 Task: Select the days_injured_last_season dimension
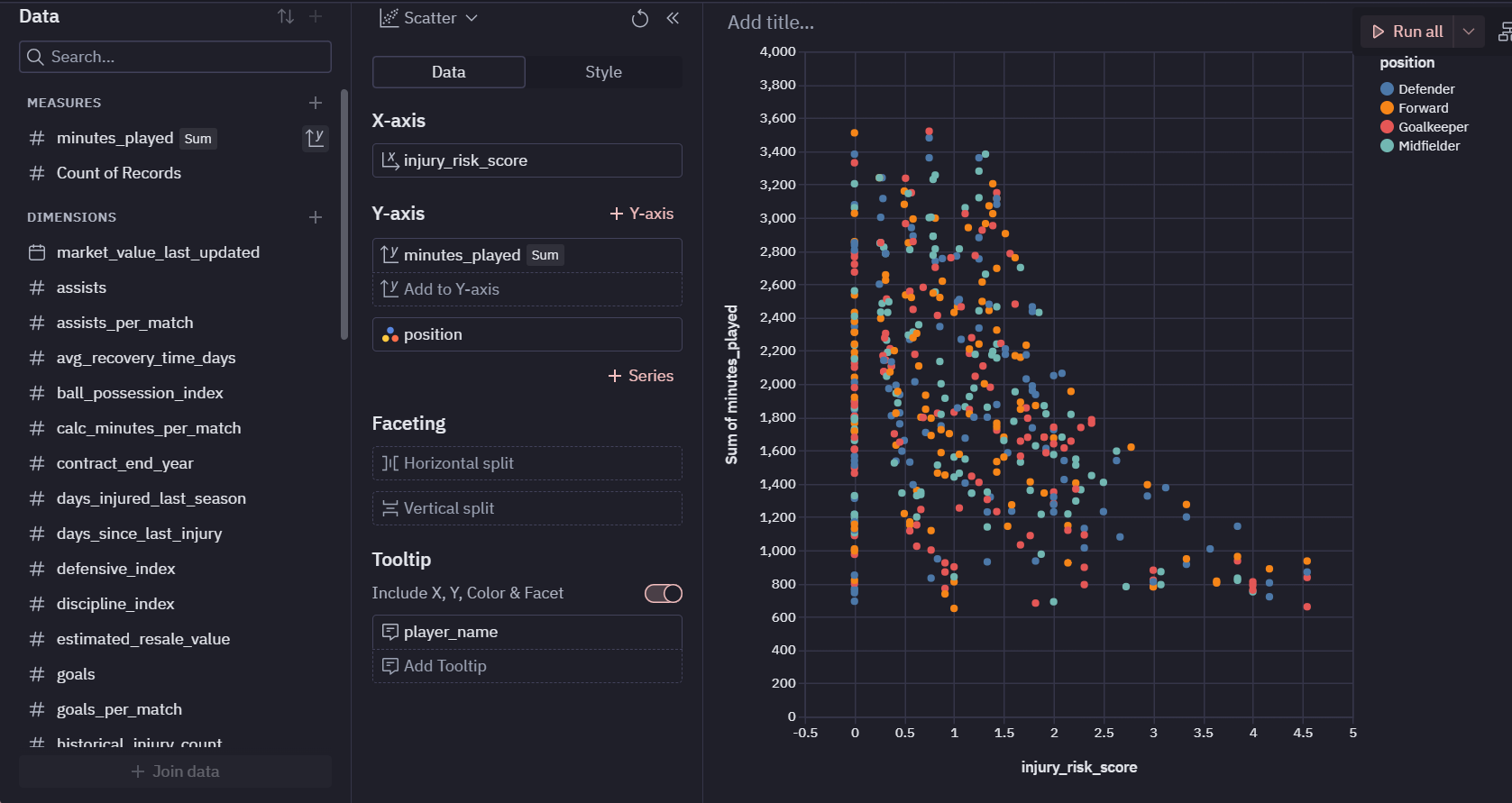pos(151,498)
